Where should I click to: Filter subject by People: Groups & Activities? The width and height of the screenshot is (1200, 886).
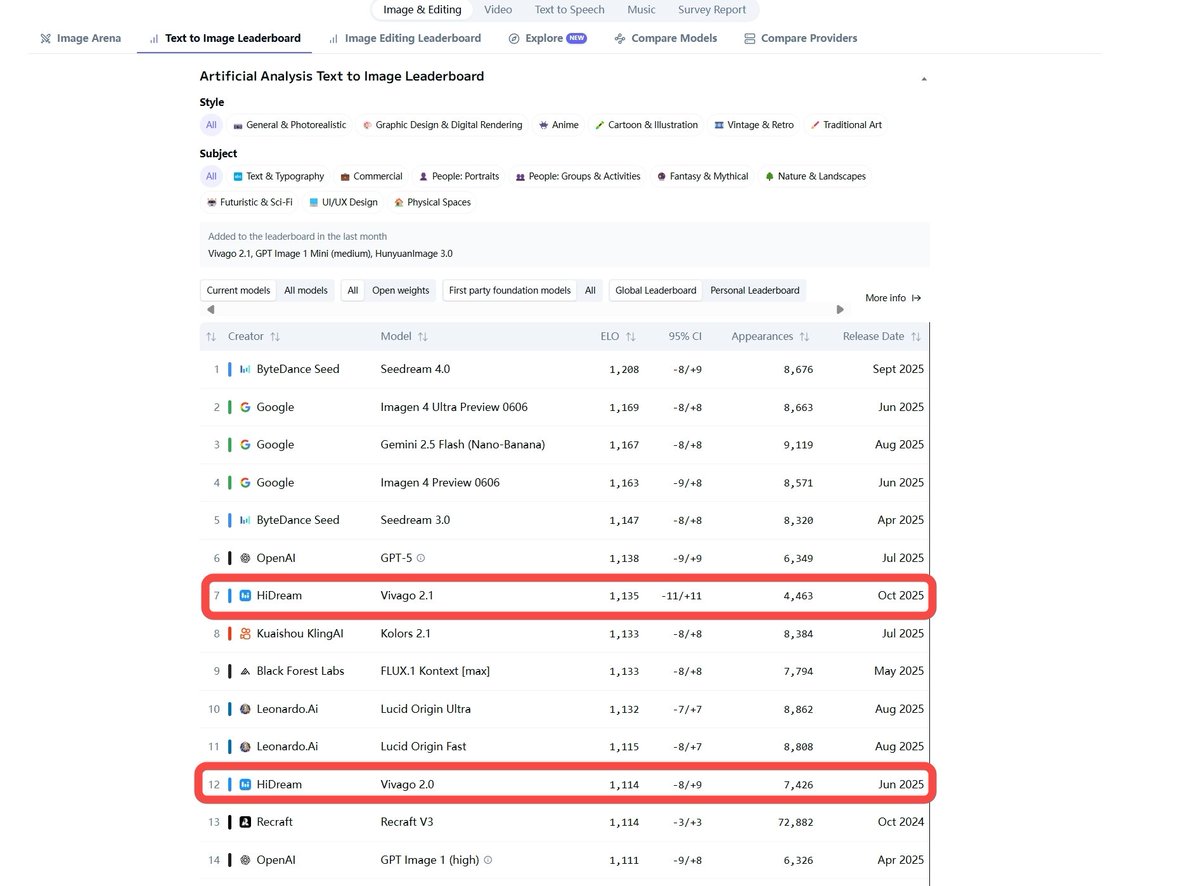tap(578, 176)
